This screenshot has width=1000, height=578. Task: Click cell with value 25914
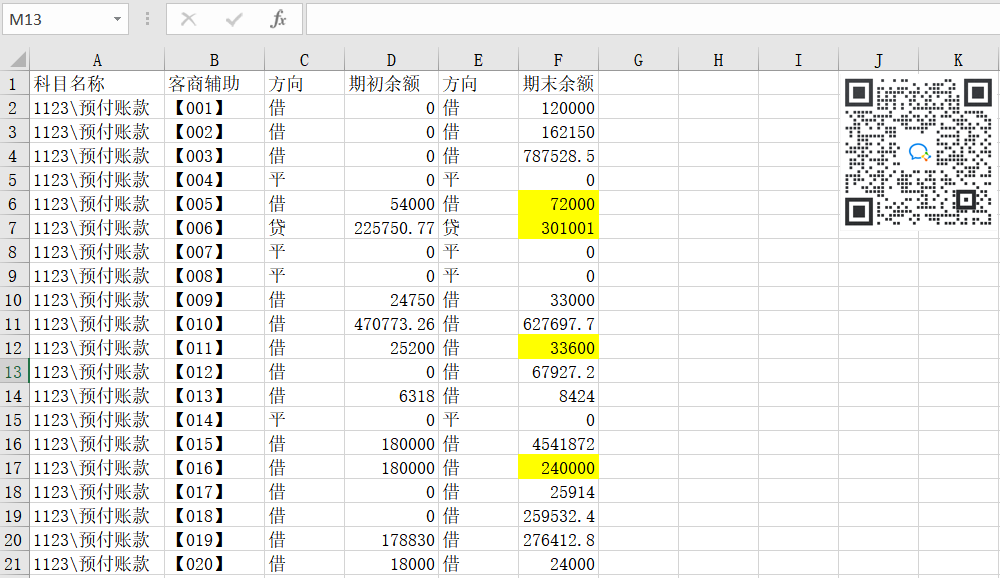(x=558, y=492)
